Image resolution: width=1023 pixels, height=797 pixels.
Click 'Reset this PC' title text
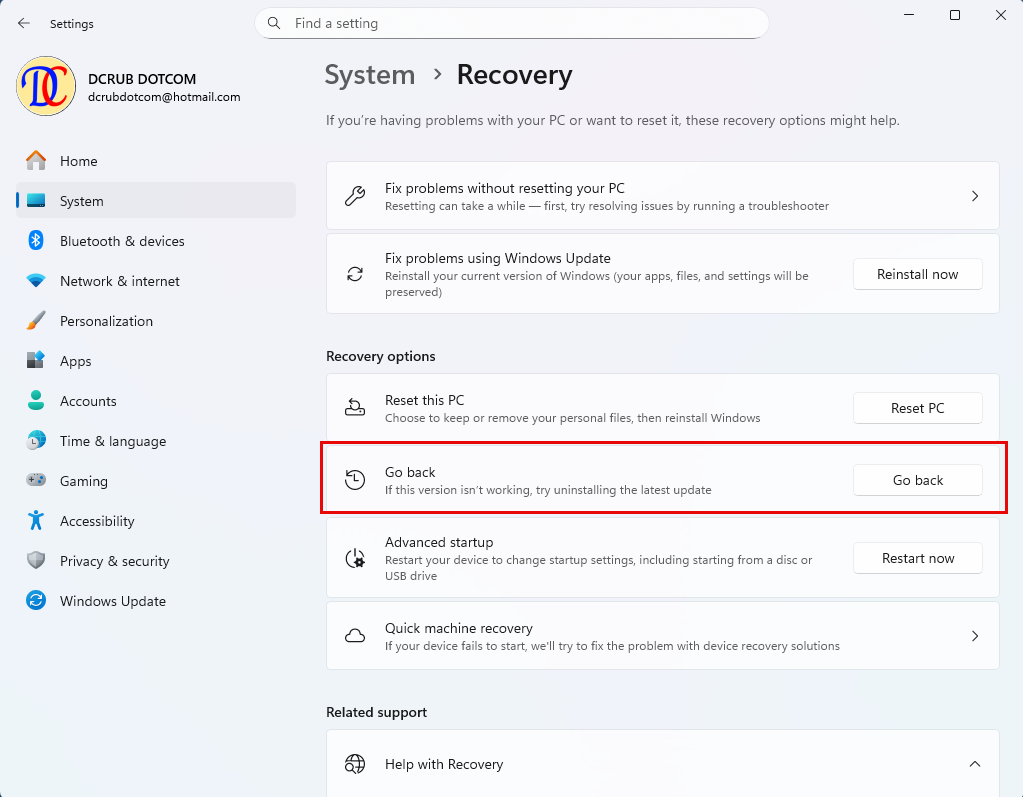point(425,400)
